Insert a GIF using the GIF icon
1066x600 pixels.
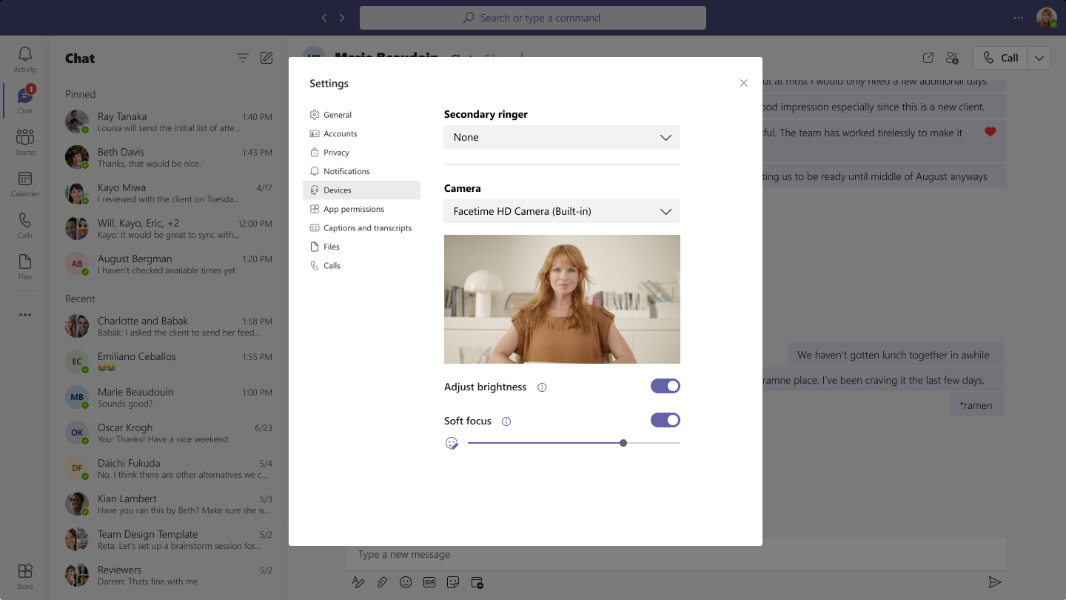[x=429, y=582]
